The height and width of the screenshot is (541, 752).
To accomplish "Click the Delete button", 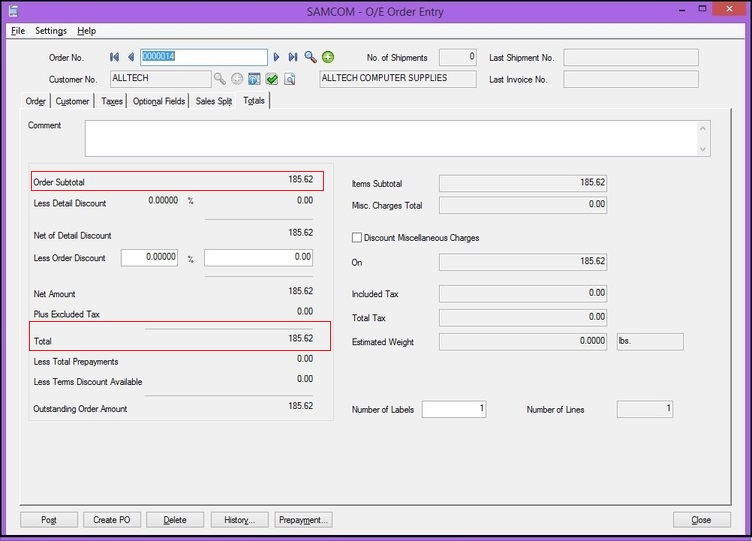I will tap(175, 520).
